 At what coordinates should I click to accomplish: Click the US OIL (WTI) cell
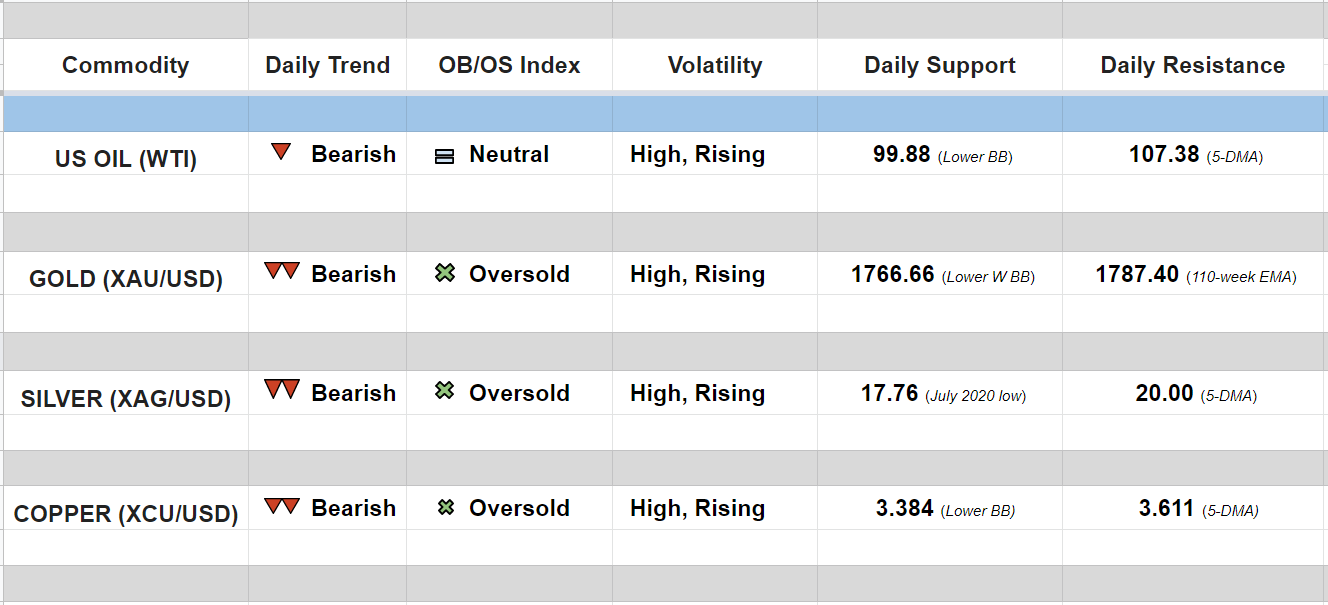point(125,158)
